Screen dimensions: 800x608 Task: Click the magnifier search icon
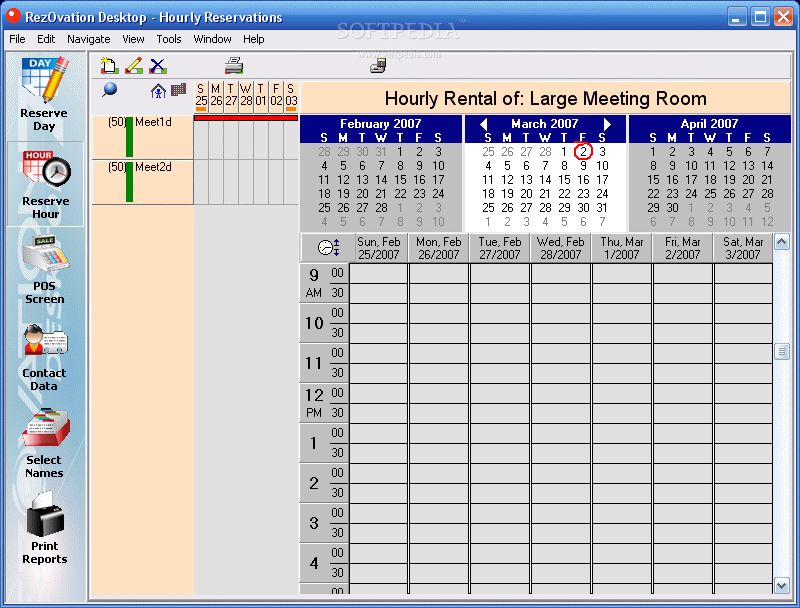(109, 90)
